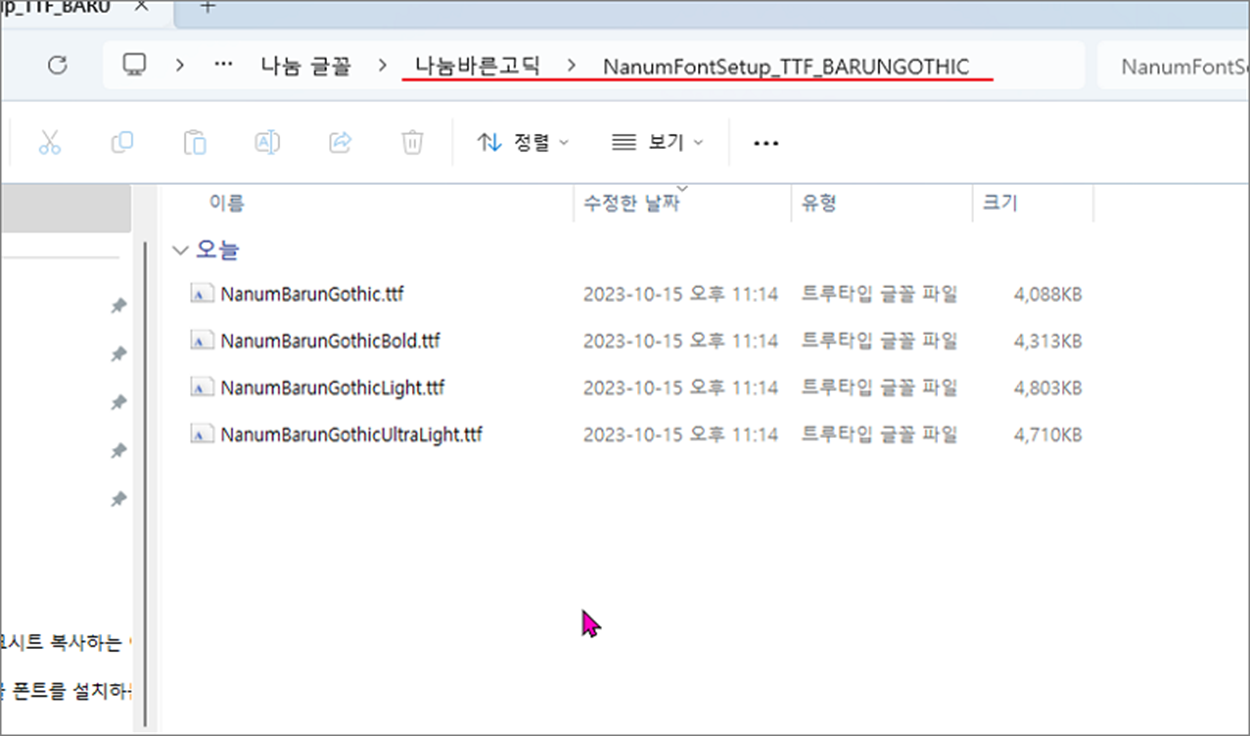
Task: Click the Paste clipboard icon
Action: point(195,142)
